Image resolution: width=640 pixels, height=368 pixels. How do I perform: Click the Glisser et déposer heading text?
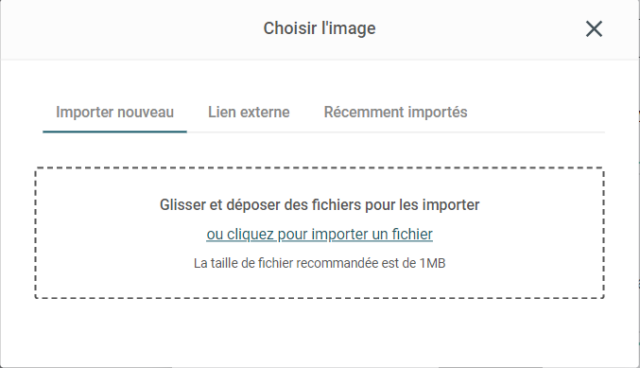320,205
